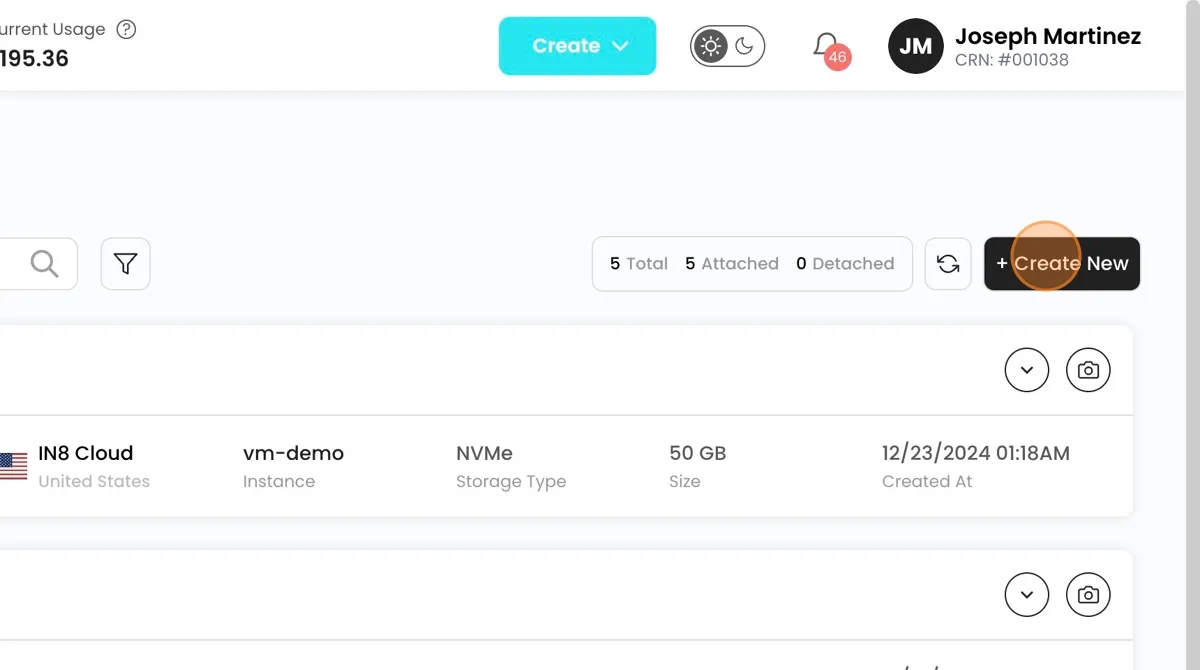Image resolution: width=1200 pixels, height=670 pixels.
Task: Click the CRN #001038 text
Action: (x=1012, y=60)
